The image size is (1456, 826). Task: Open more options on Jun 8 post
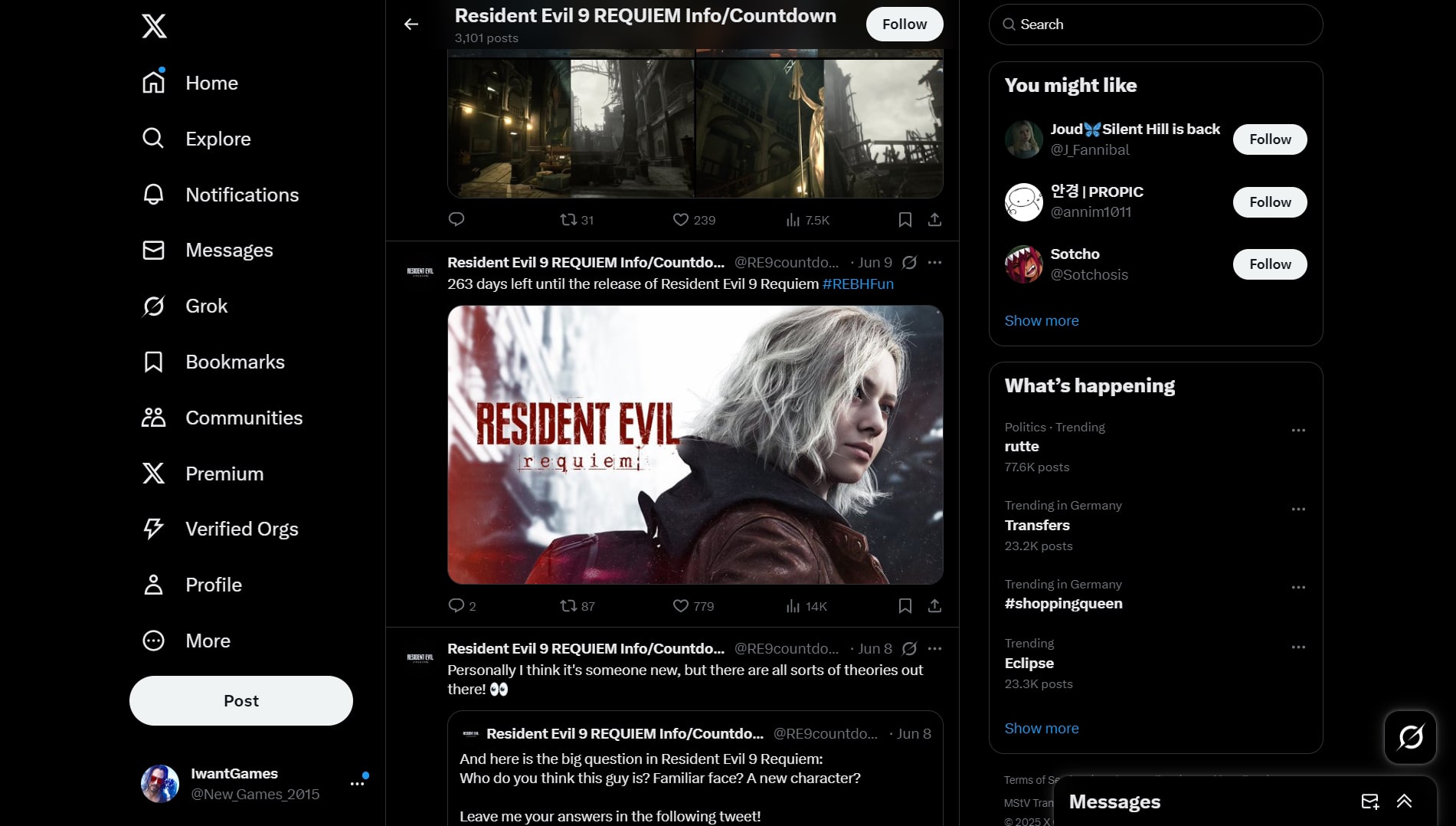point(934,649)
